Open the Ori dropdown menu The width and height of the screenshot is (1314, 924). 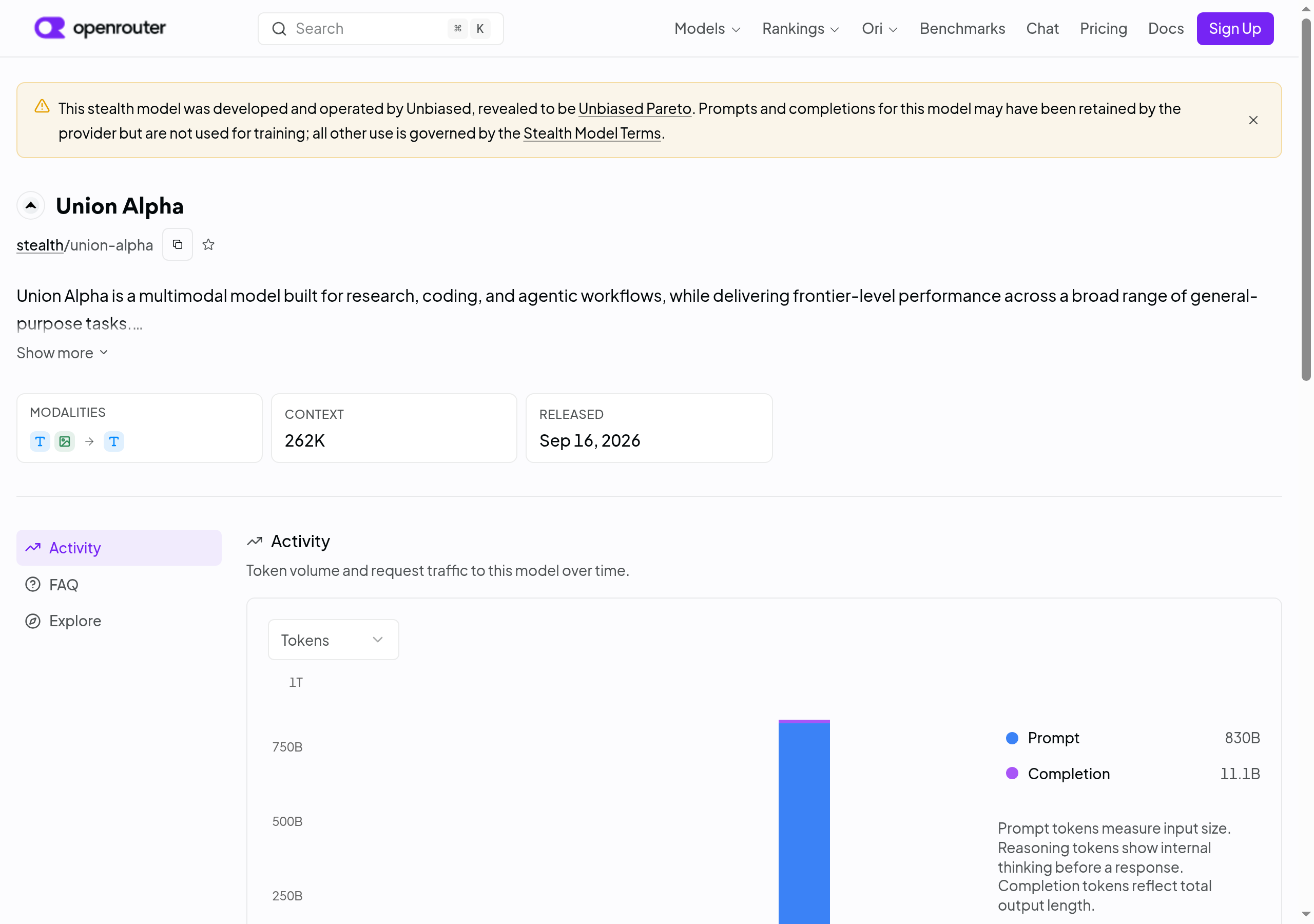pyautogui.click(x=880, y=29)
